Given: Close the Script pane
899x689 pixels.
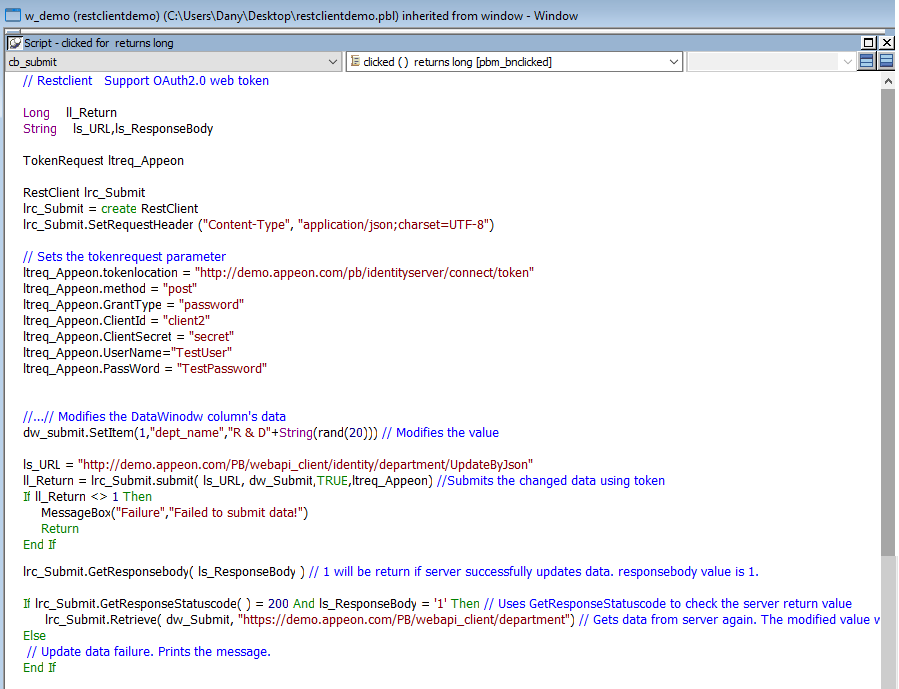Looking at the screenshot, I should click(887, 42).
